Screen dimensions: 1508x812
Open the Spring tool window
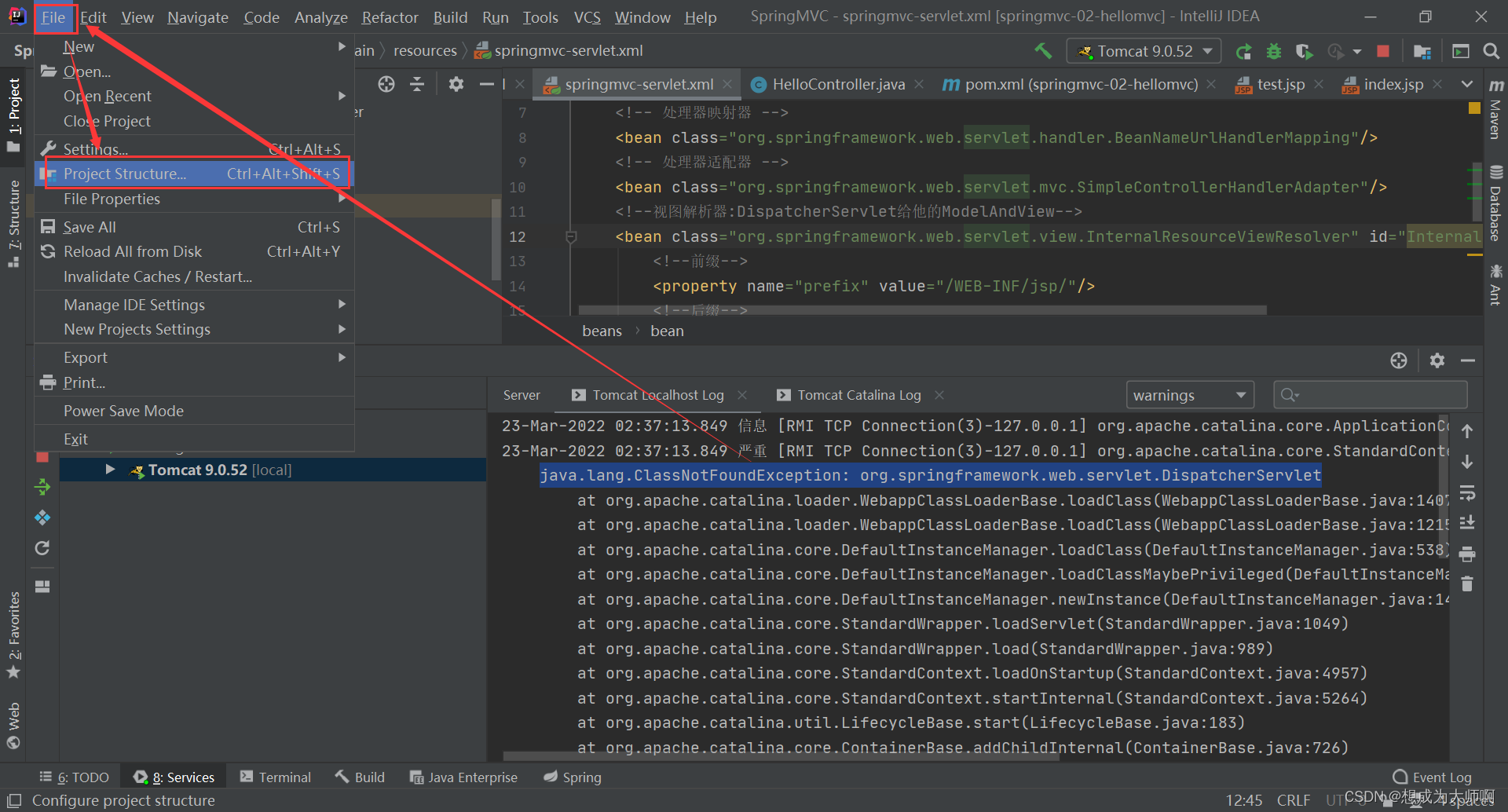tap(573, 777)
